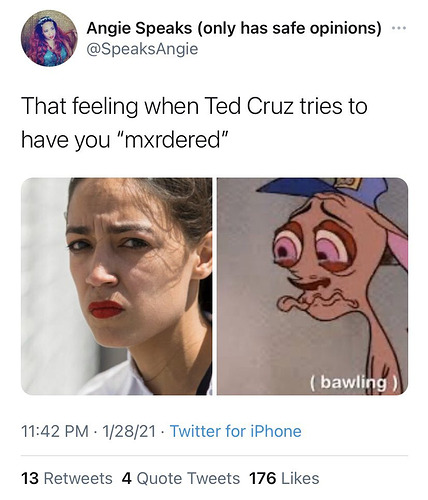Open the three-dot more options menu

coord(399,28)
